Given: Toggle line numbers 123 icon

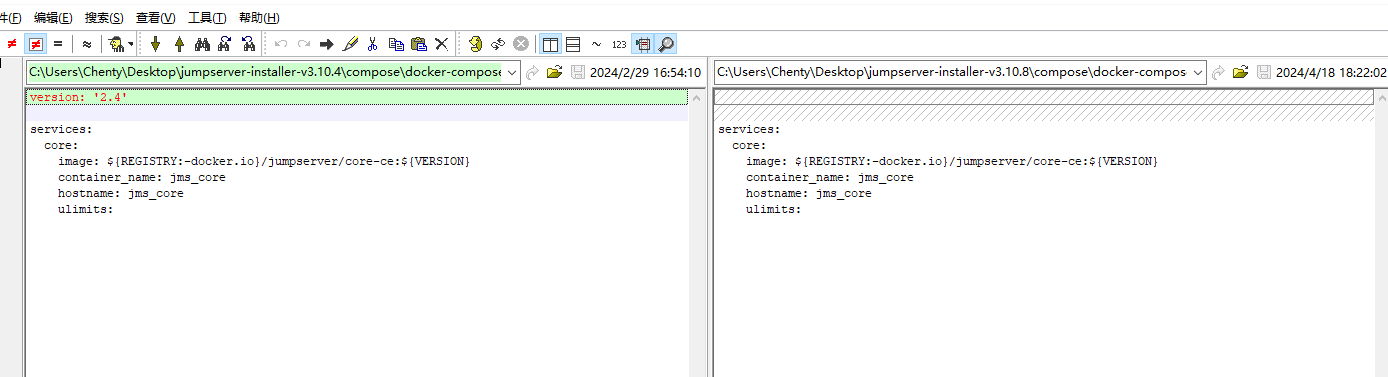Looking at the screenshot, I should pos(619,44).
